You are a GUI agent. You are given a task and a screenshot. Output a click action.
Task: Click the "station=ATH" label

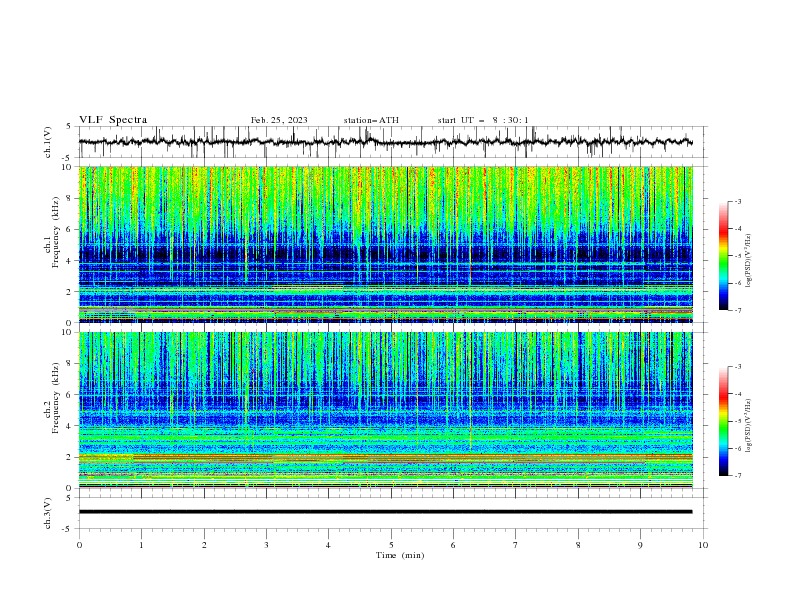coord(371,120)
